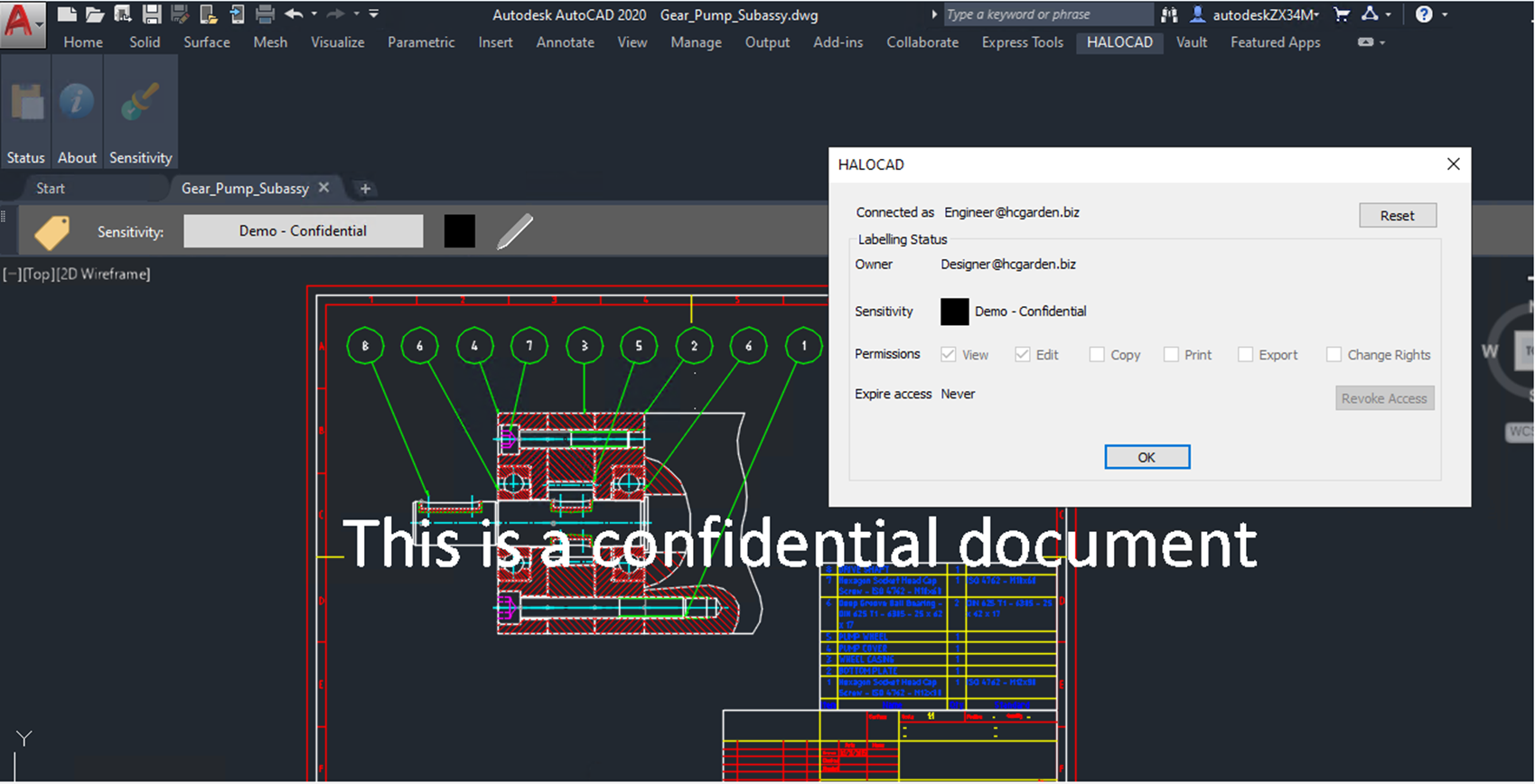Select the Gear_Pump_Subassy drawing tab
Screen dimensions: 1535x784
click(x=245, y=189)
